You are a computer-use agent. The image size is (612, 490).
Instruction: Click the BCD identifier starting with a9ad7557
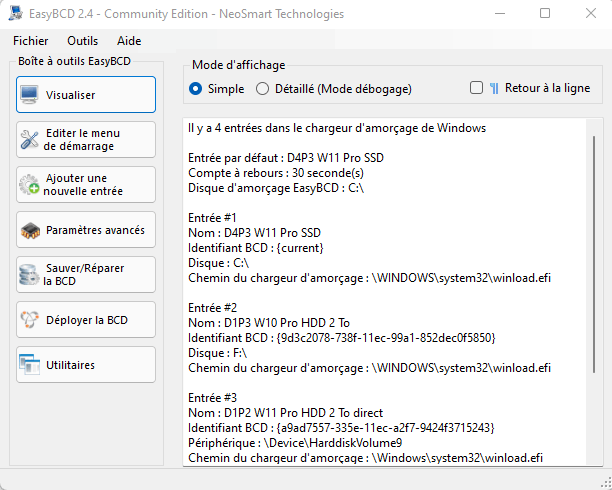[385, 428]
